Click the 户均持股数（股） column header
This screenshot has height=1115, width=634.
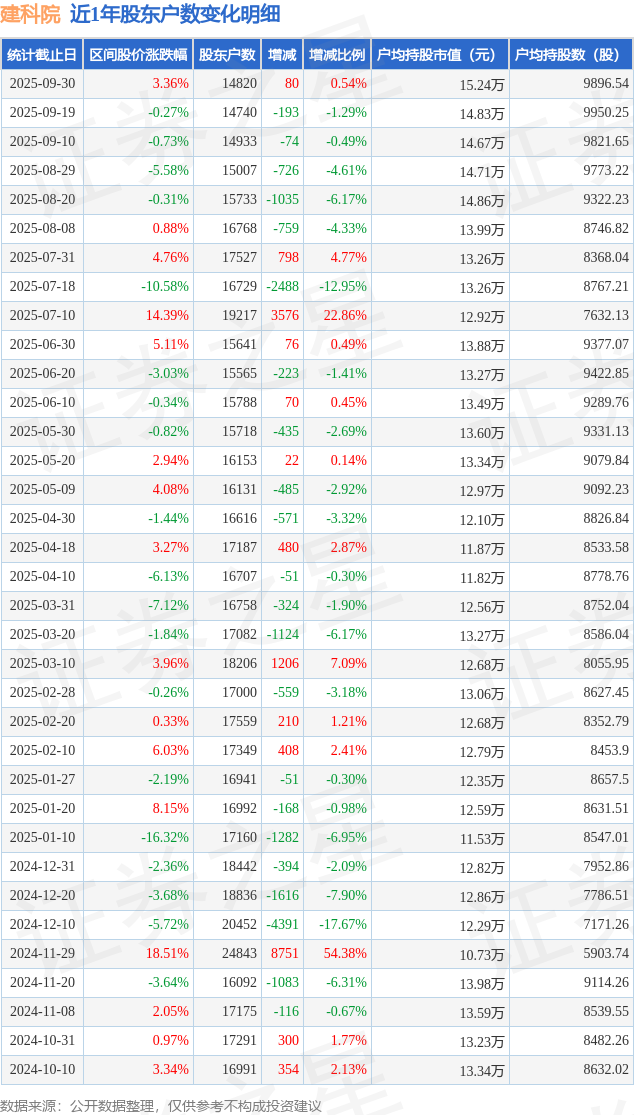point(571,55)
